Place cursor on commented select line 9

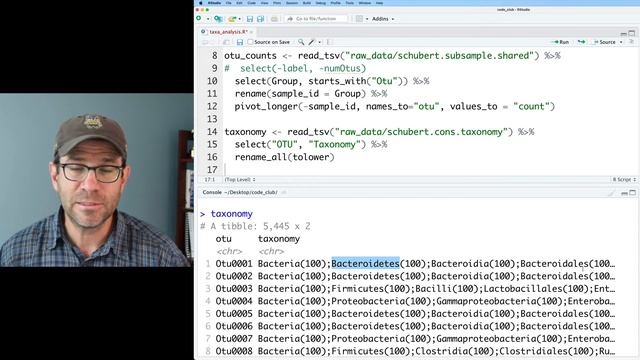pos(295,69)
